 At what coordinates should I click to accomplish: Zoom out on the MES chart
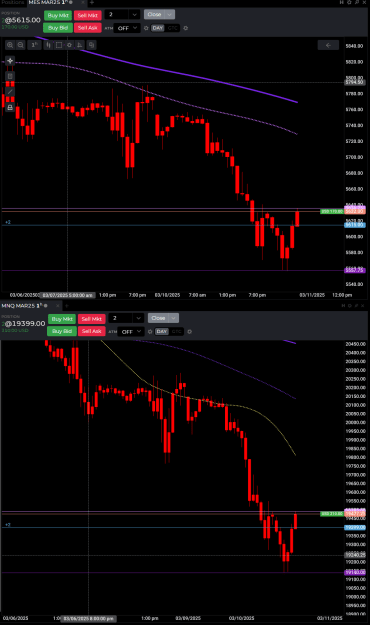tap(21, 45)
